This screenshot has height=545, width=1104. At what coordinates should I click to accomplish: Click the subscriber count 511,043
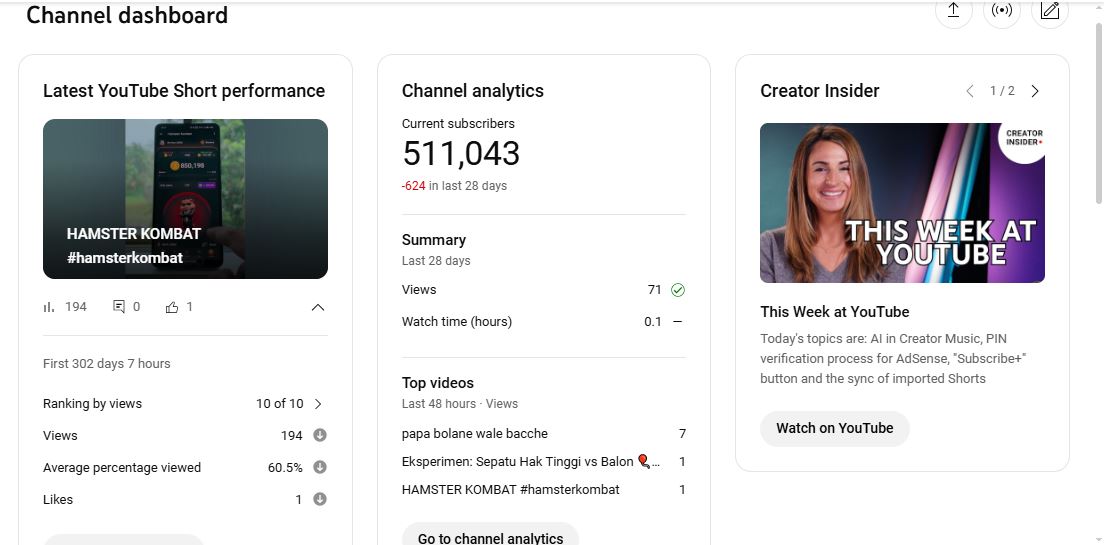point(460,154)
